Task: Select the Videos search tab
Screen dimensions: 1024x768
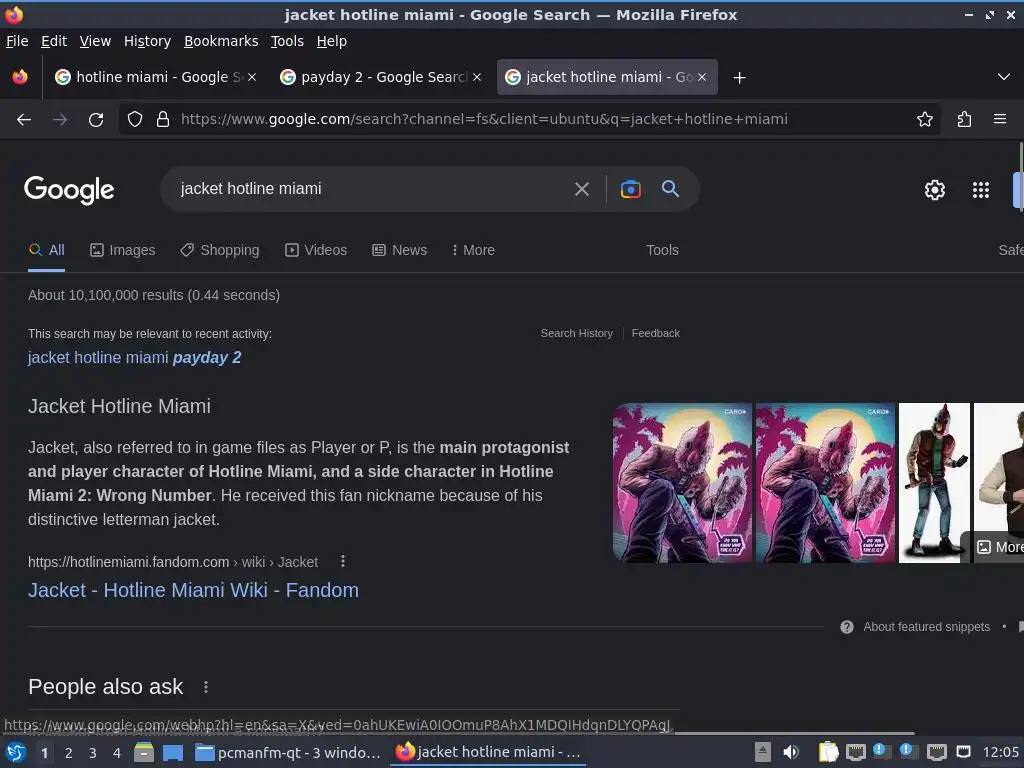Action: click(x=316, y=250)
